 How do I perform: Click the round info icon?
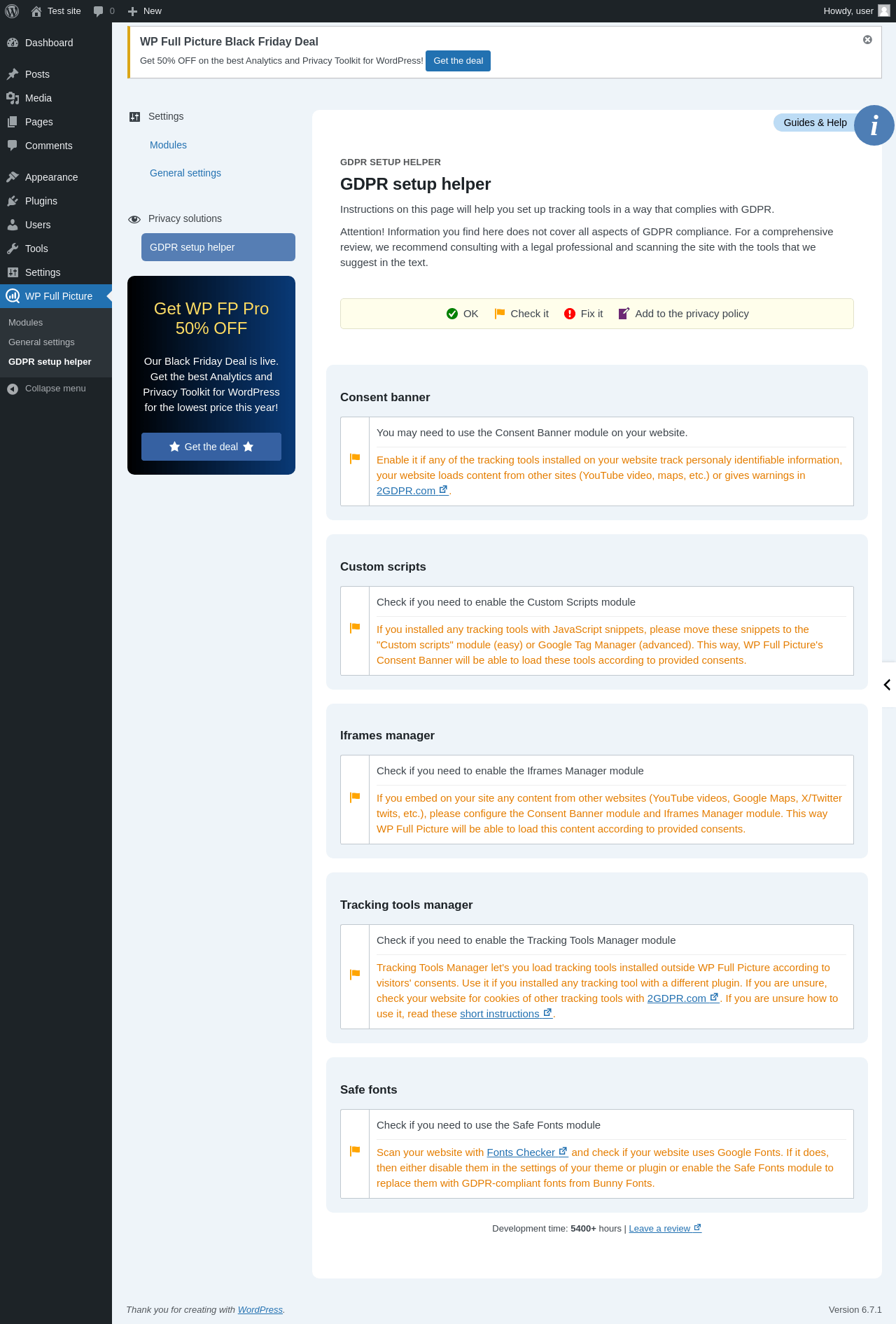tap(874, 125)
